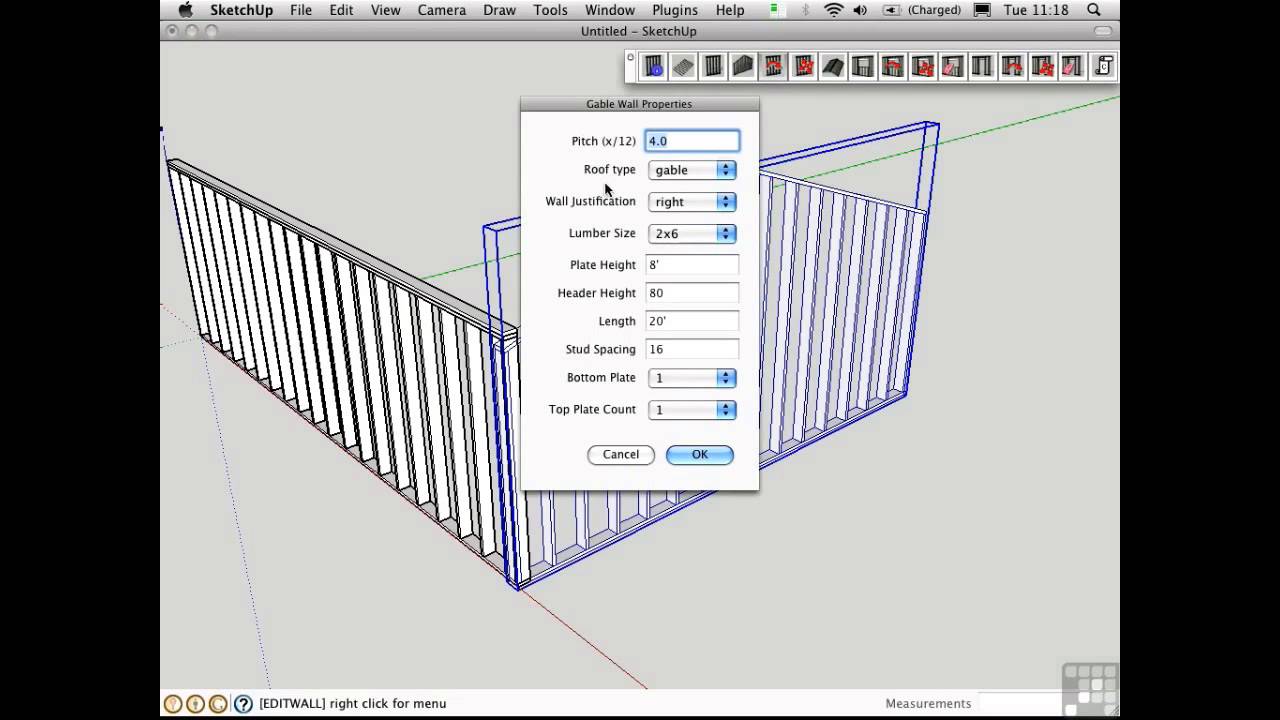
Task: Click the third round status bar icon
Action: [217, 704]
